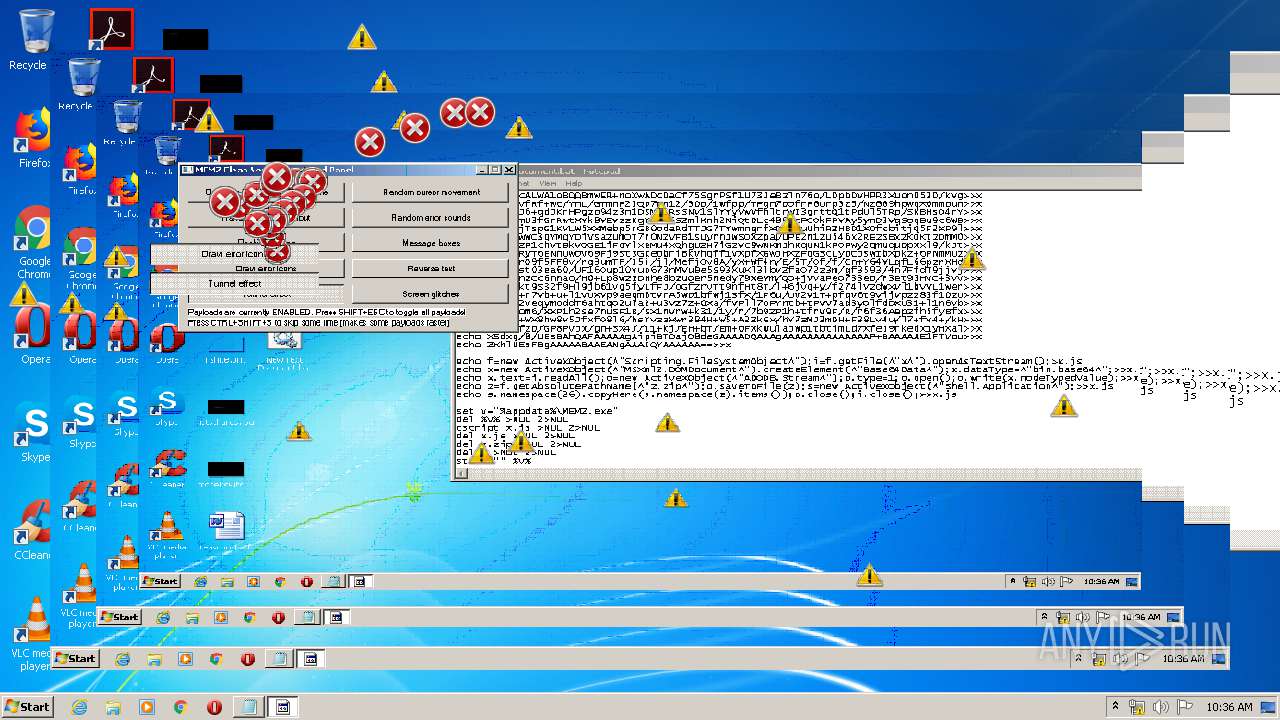Launch the outermost CCleaner desktop shortcut
1280x720 pixels.
(x=33, y=530)
